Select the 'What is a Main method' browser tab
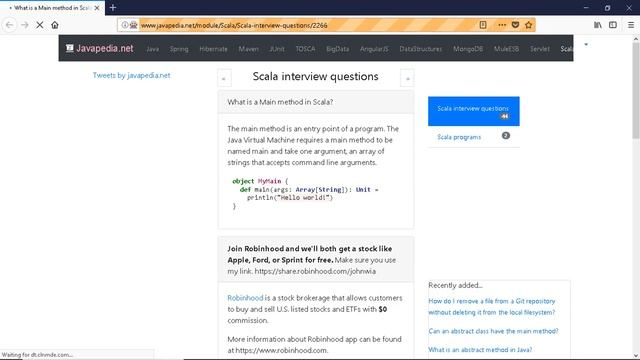Viewport: 640px width, 360px height. 52,8
